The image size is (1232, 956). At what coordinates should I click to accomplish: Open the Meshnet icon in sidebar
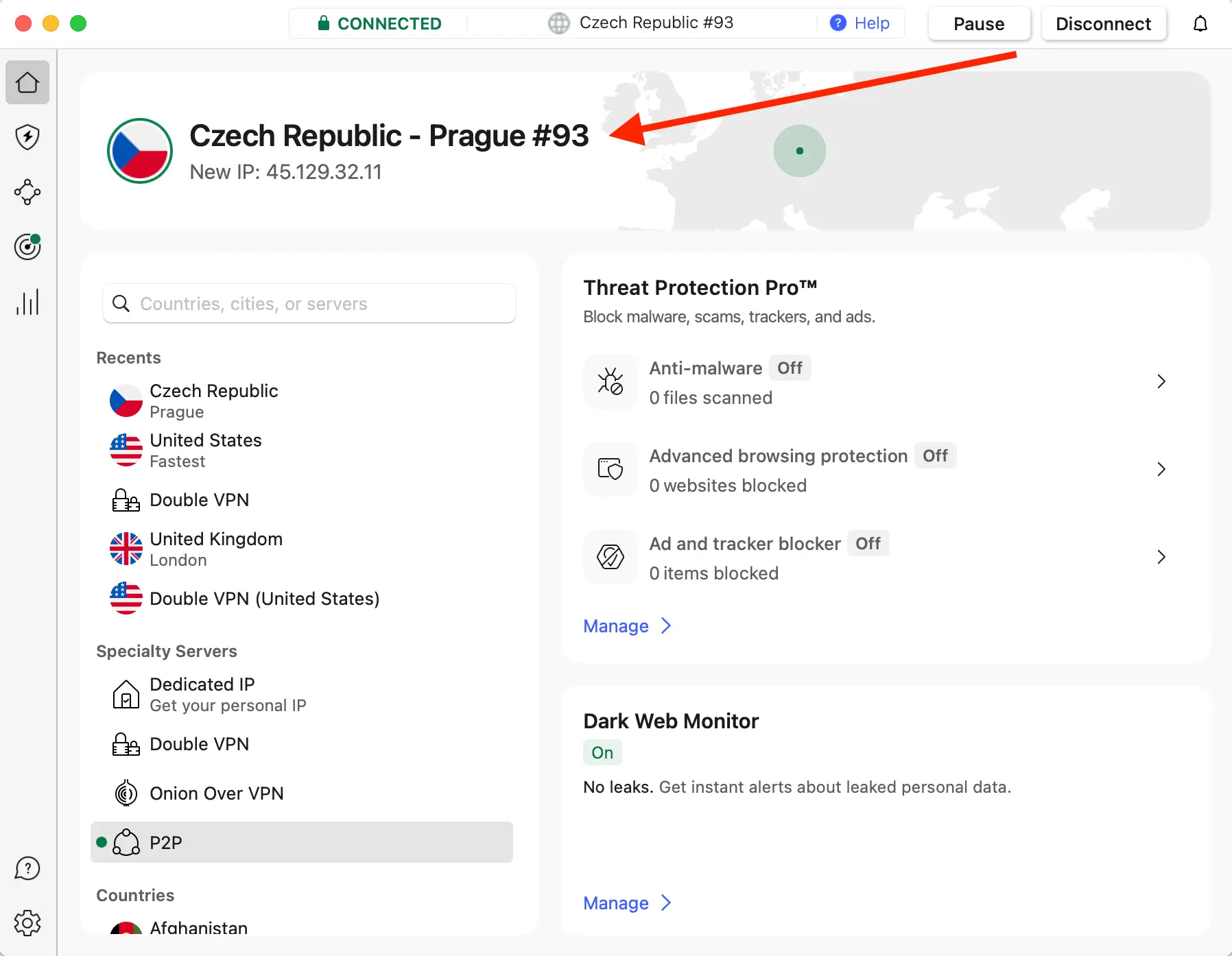point(27,192)
